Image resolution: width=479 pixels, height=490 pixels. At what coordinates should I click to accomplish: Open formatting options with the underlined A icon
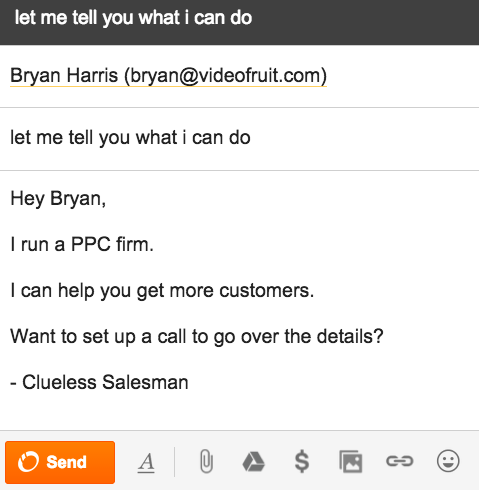tap(146, 463)
